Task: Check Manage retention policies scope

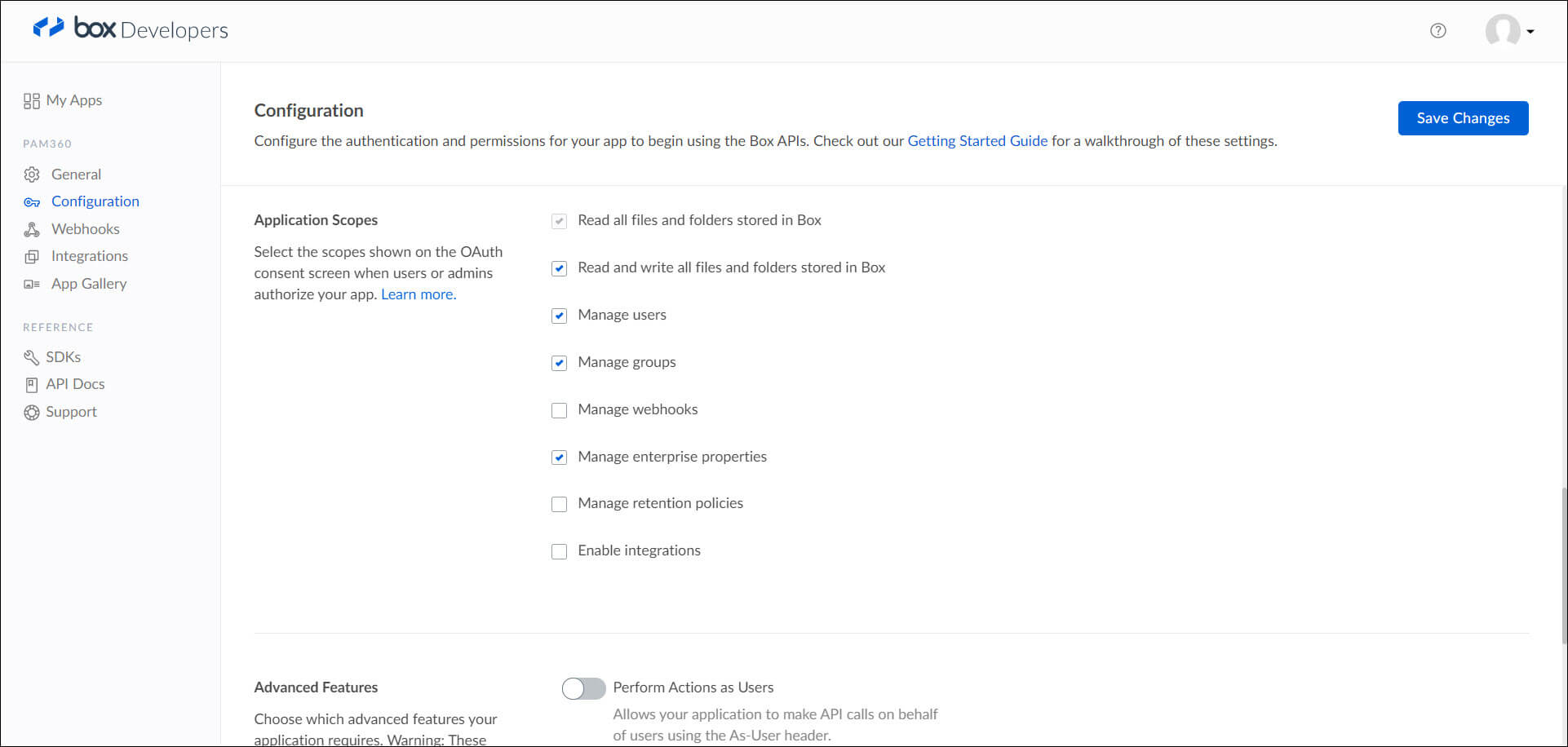Action: coord(559,504)
